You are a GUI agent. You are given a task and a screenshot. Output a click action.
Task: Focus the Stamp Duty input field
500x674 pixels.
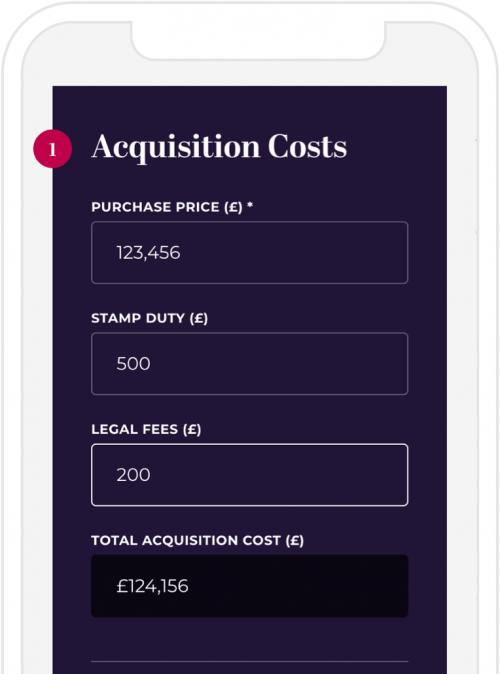pyautogui.click(x=249, y=364)
